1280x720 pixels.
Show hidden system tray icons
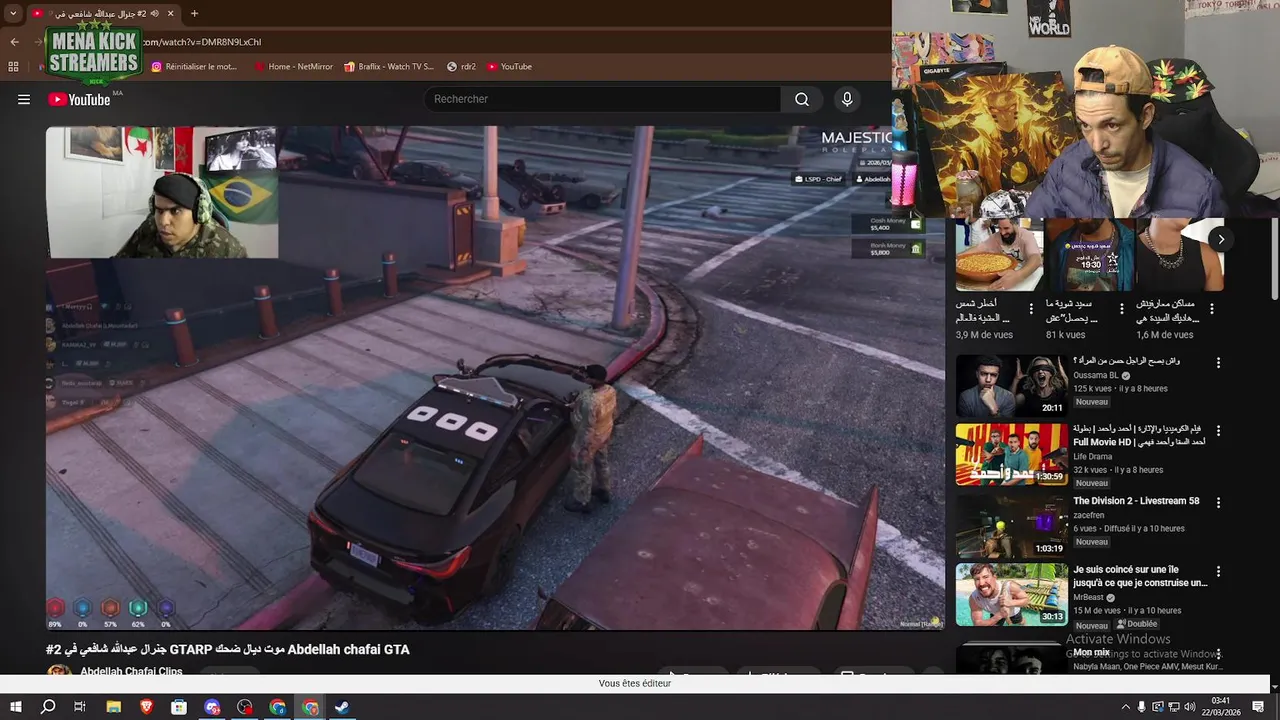point(1125,707)
